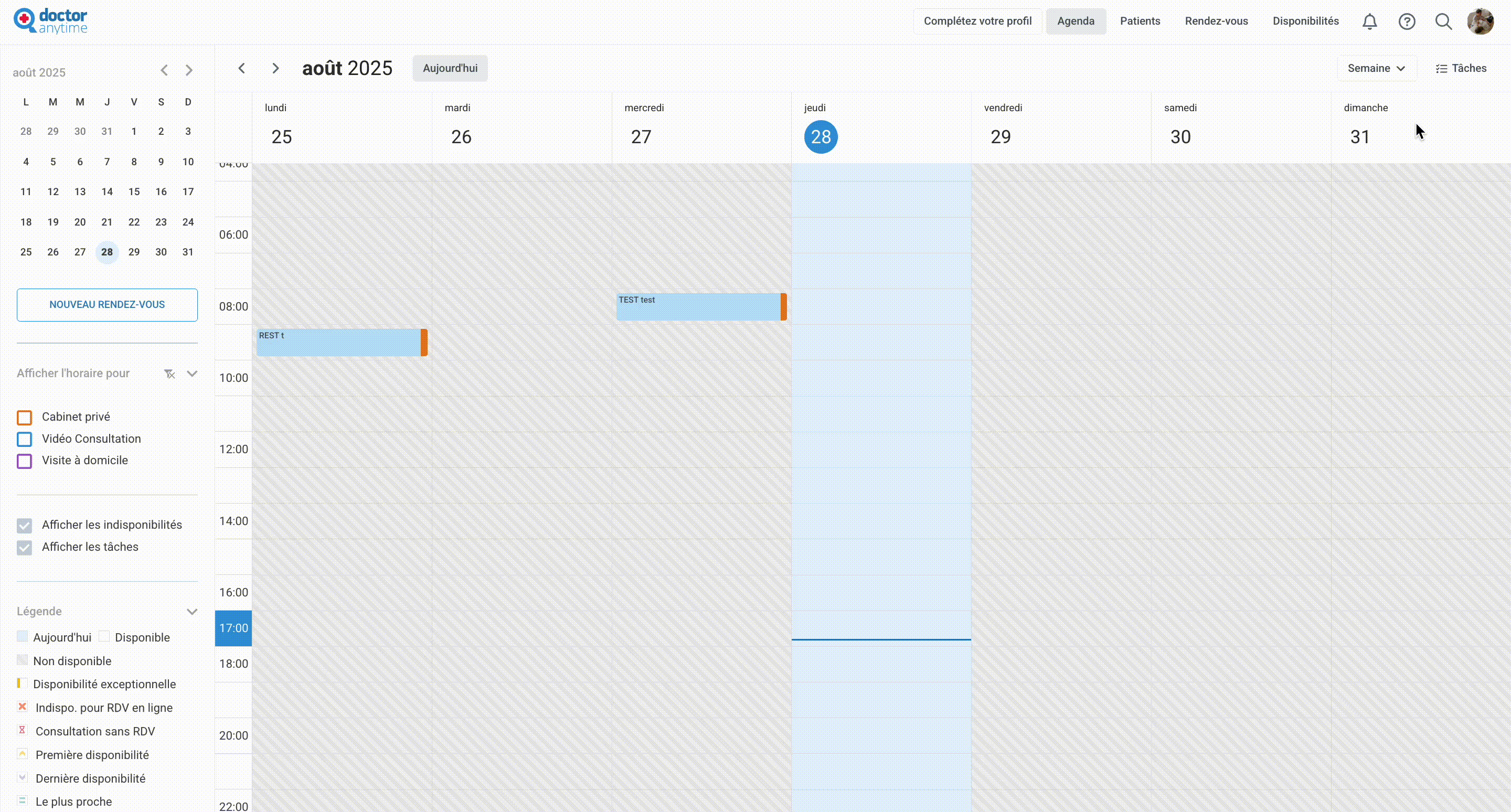This screenshot has height=812, width=1511.
Task: Check the Cabinet privé checkbox
Action: [25, 418]
